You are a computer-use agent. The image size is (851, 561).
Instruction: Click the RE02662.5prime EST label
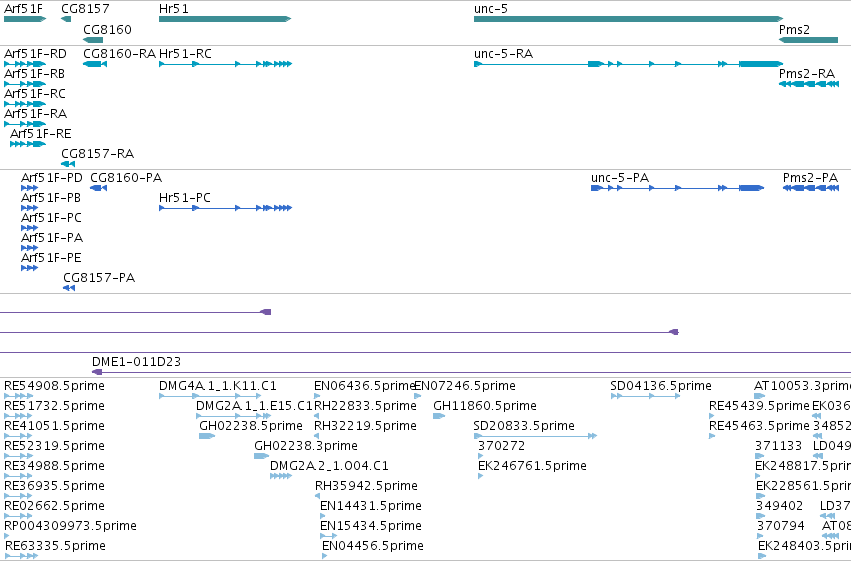pyautogui.click(x=54, y=506)
